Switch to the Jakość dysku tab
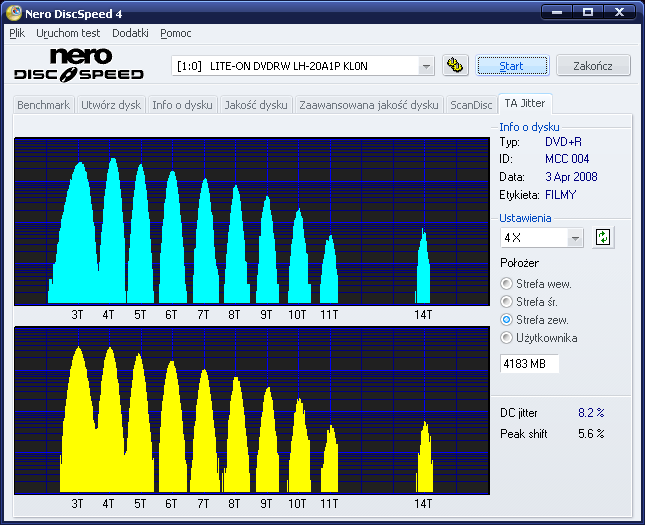The image size is (645, 525). (x=256, y=105)
